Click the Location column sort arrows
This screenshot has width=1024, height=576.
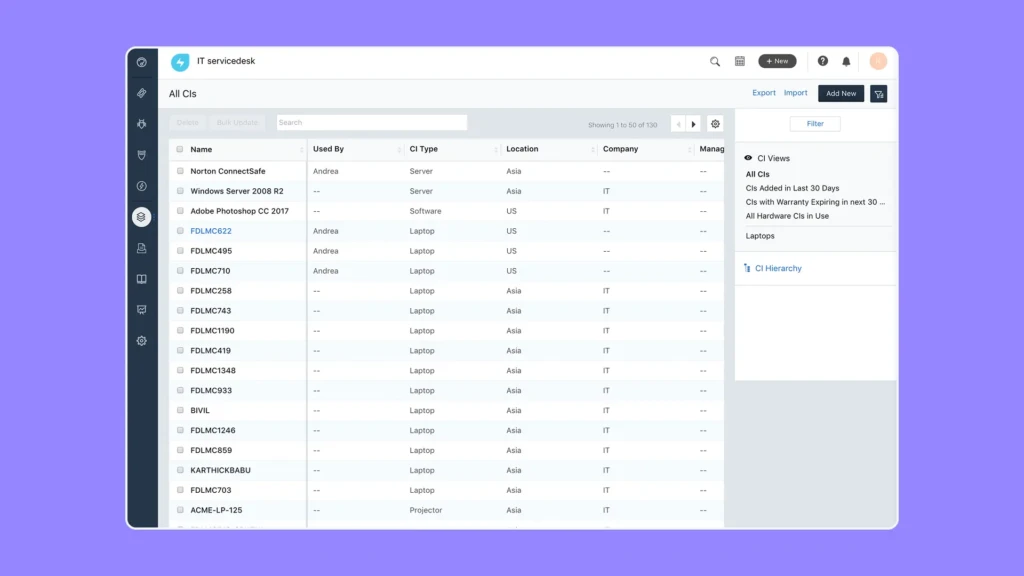click(x=592, y=150)
